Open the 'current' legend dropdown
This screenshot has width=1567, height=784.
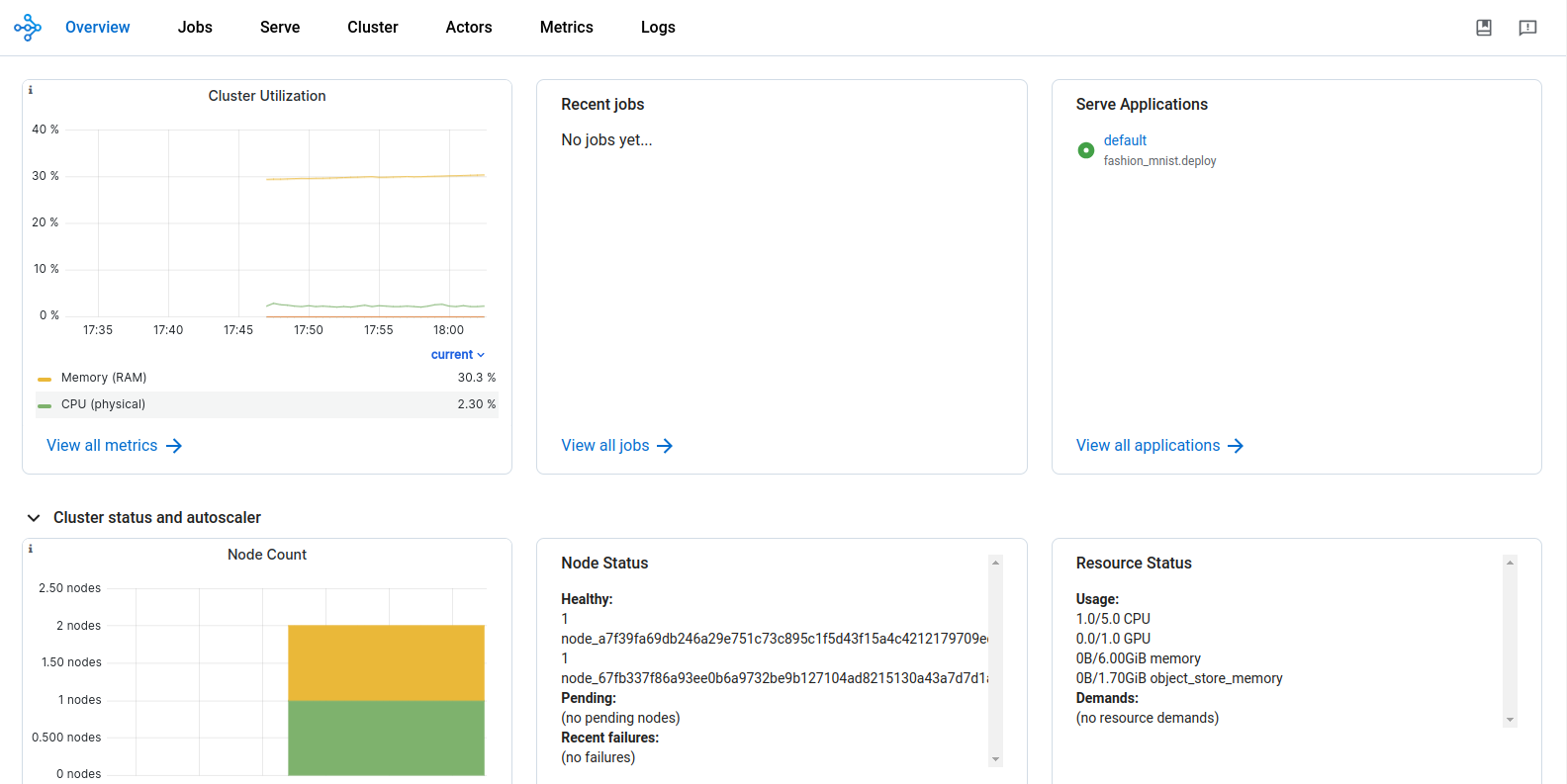[457, 355]
